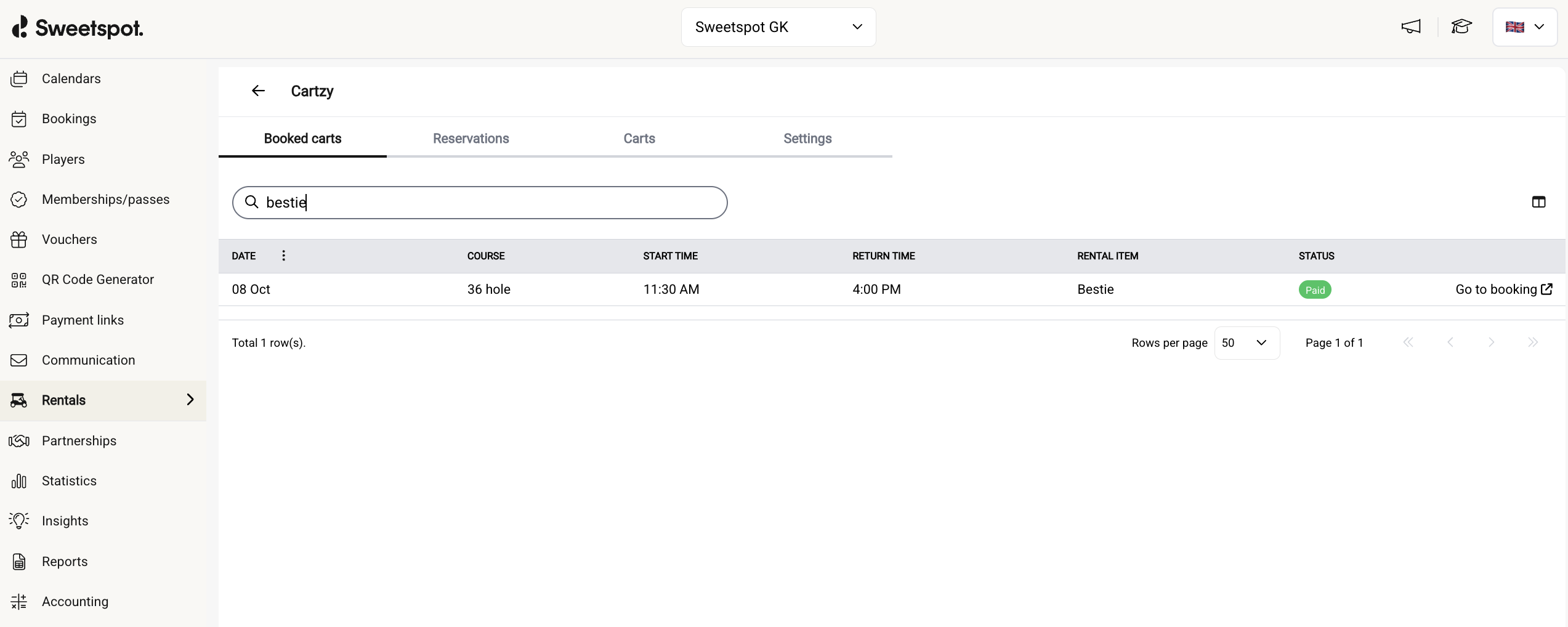Open QR Code Generator from sidebar
Image resolution: width=1568 pixels, height=627 pixels.
pos(97,280)
